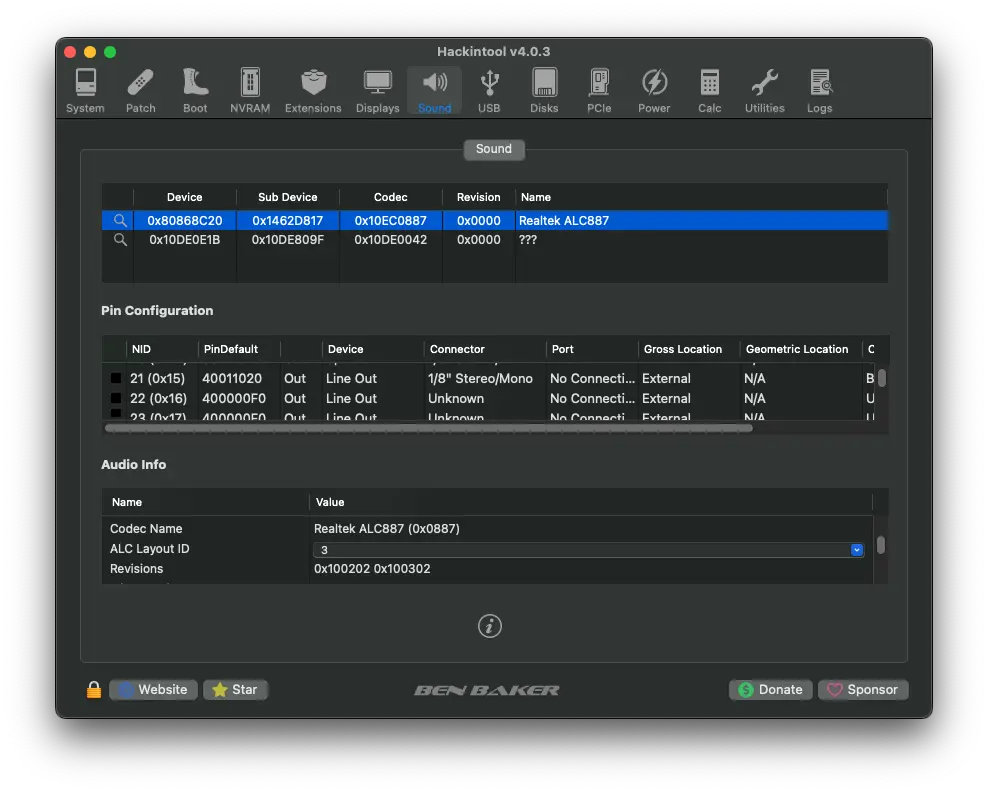Open the Patch toolbar icon
Image resolution: width=988 pixels, height=792 pixels.
[140, 83]
